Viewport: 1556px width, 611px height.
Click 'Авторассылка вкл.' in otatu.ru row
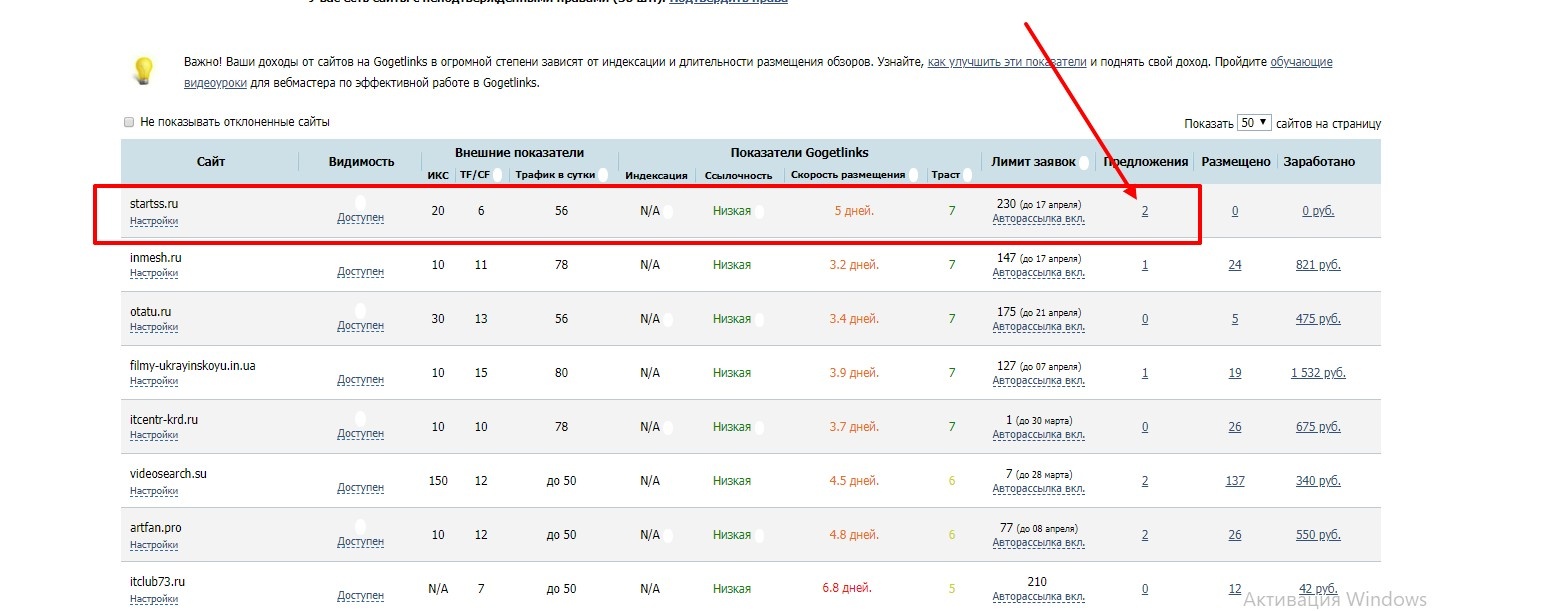point(1038,326)
